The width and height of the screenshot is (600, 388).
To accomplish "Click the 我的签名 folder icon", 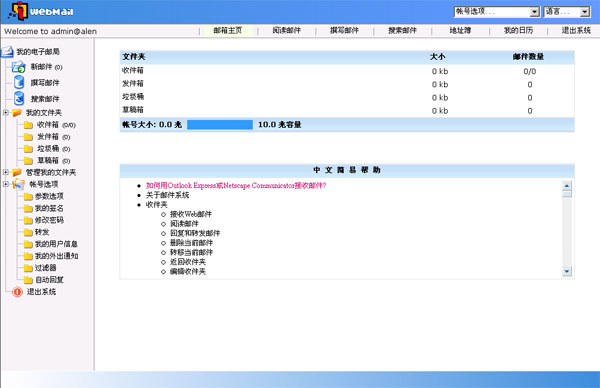I will point(28,208).
